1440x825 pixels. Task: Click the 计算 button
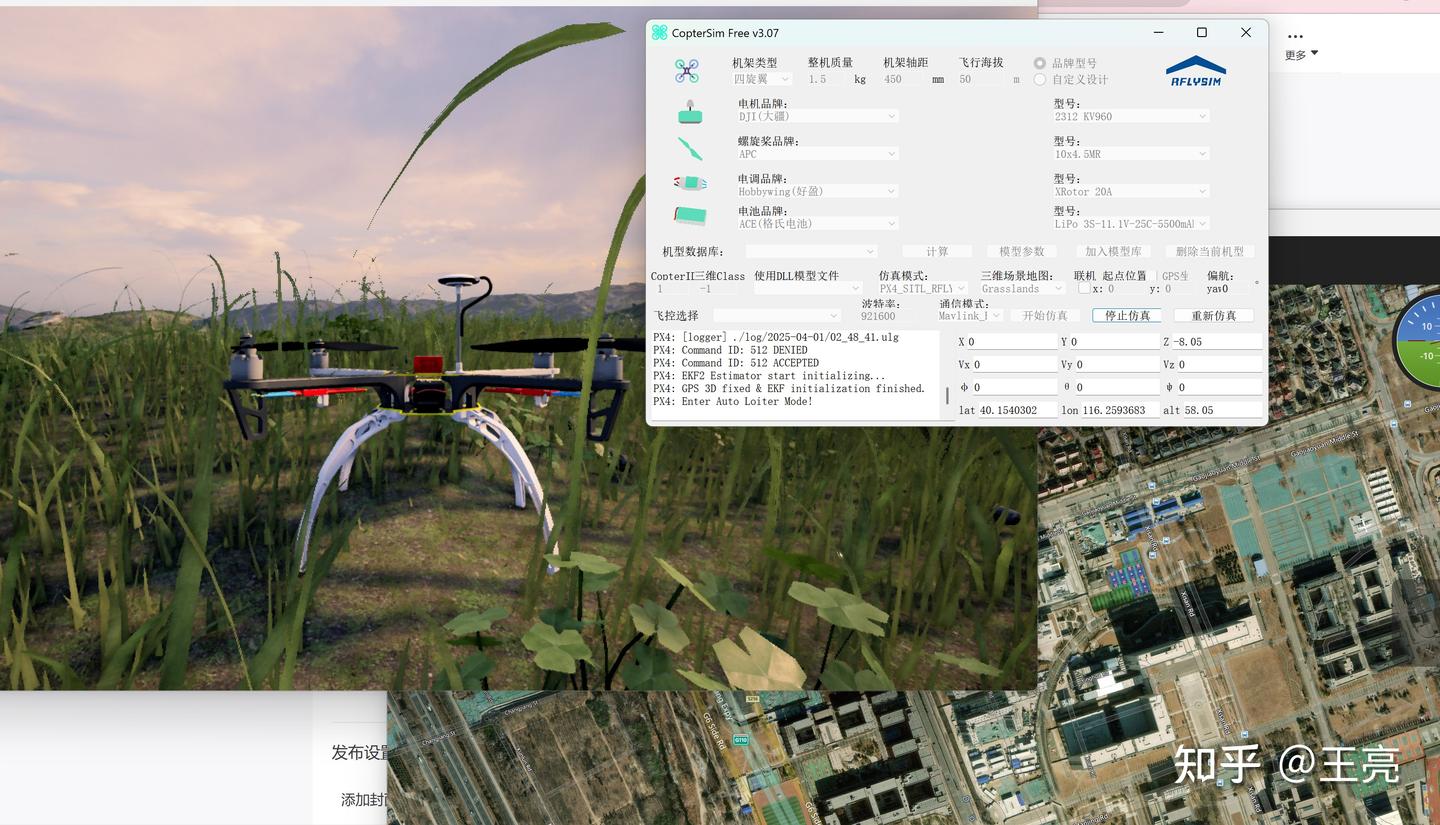(936, 251)
